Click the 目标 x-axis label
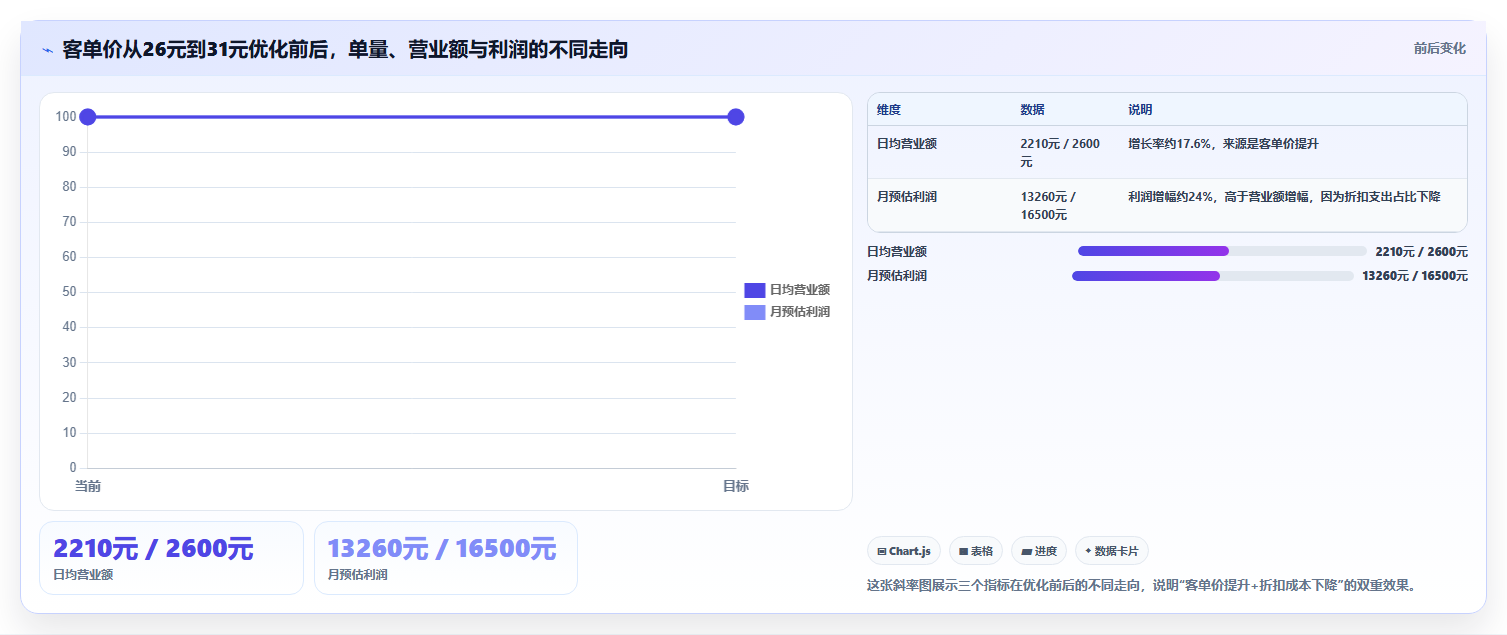This screenshot has height=635, width=1507. click(736, 486)
